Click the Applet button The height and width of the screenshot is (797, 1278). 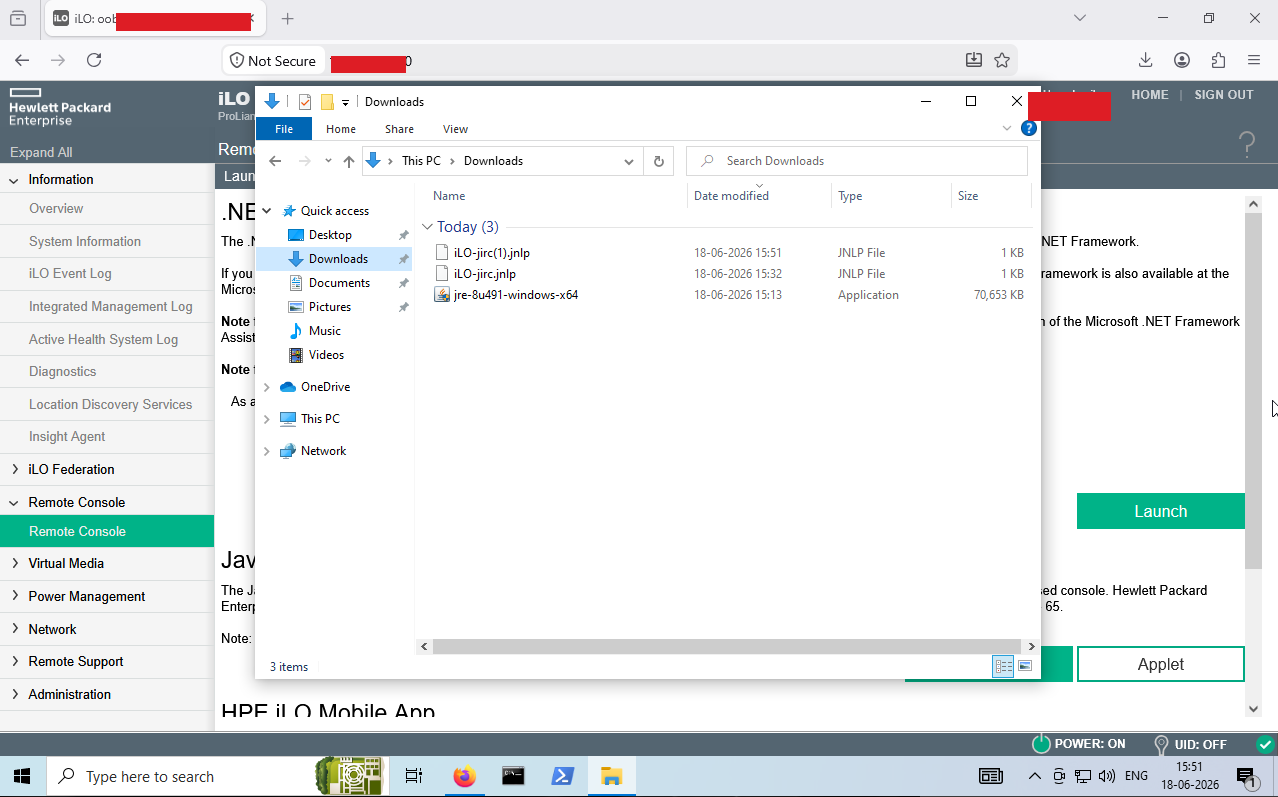pos(1160,664)
